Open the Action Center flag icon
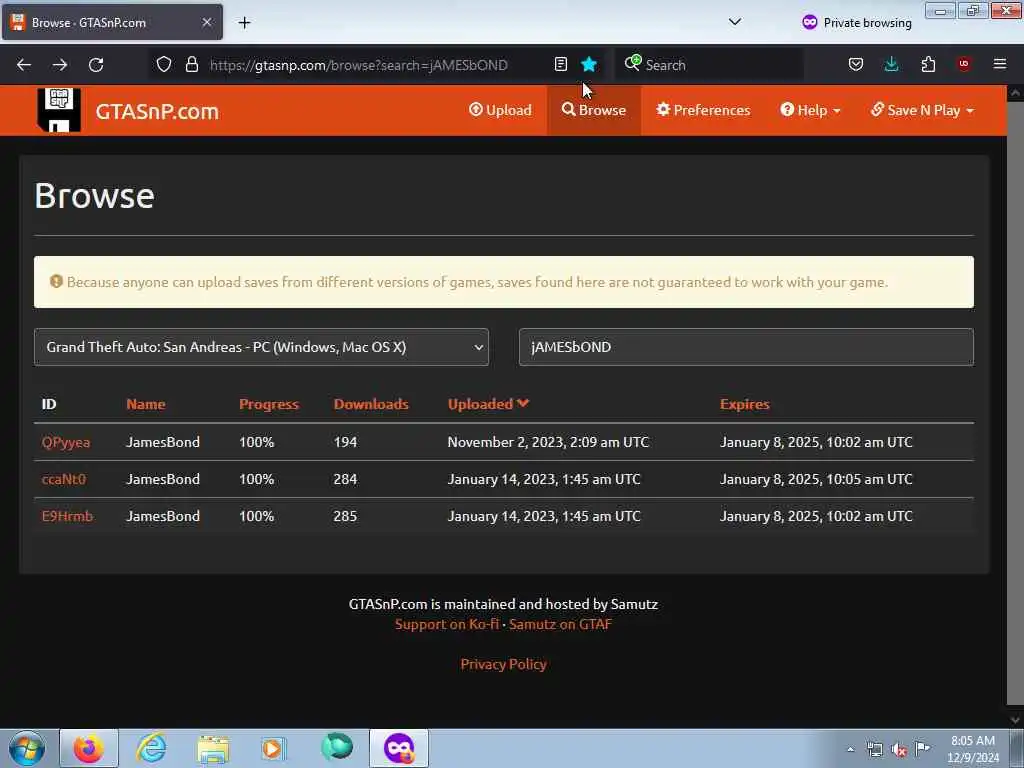The height and width of the screenshot is (768, 1024). [922, 748]
